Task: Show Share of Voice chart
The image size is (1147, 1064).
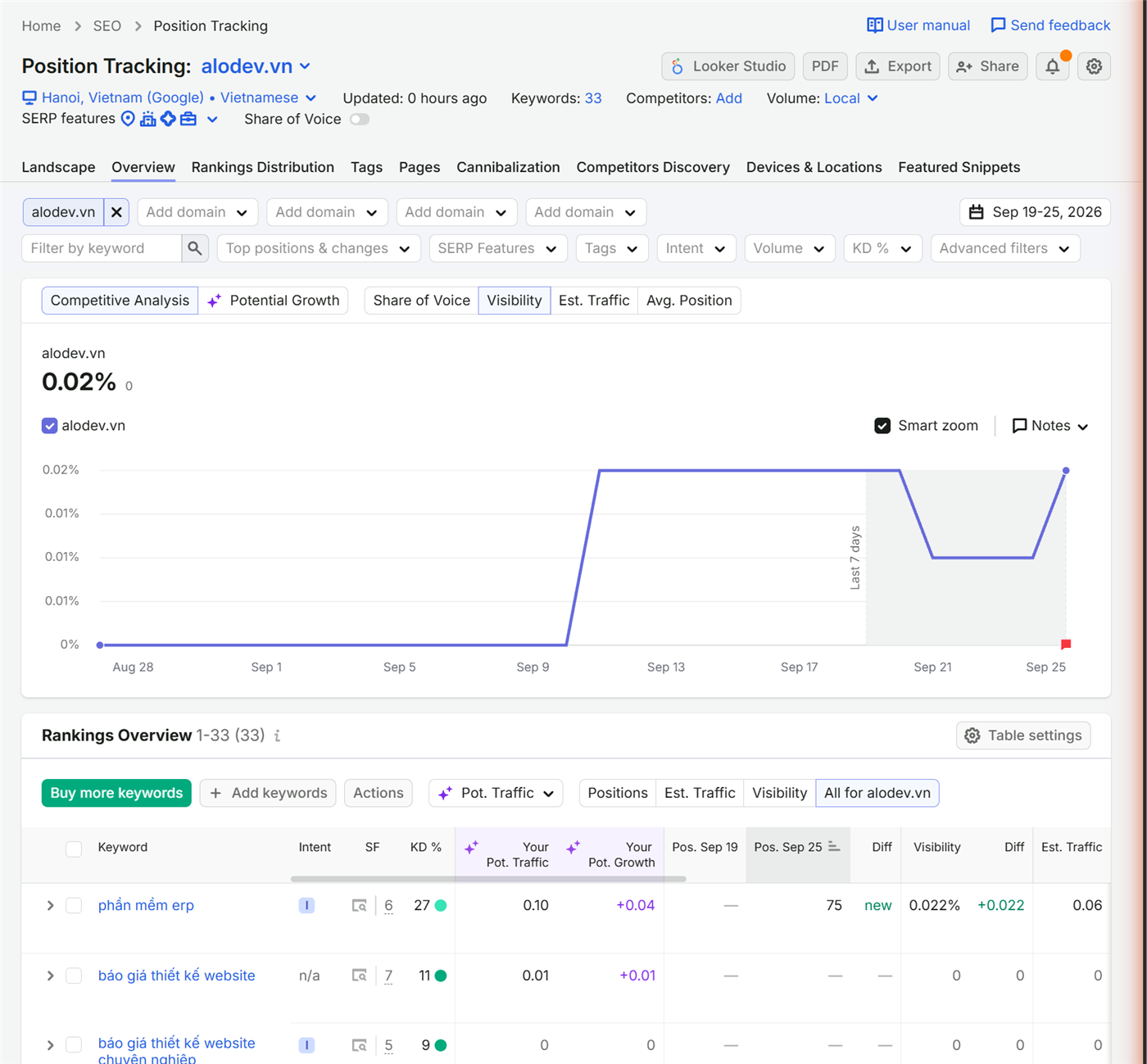Action: coord(421,301)
